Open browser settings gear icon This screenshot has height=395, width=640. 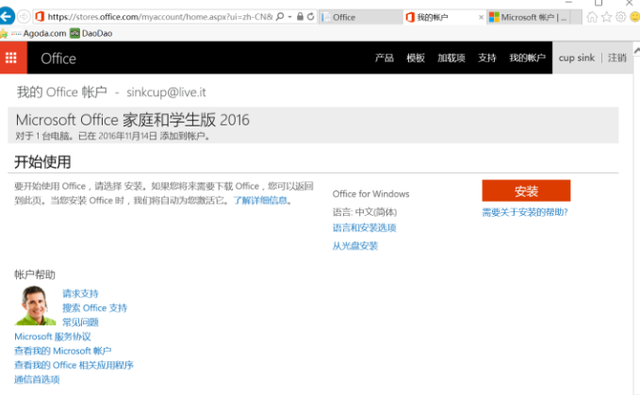click(620, 17)
